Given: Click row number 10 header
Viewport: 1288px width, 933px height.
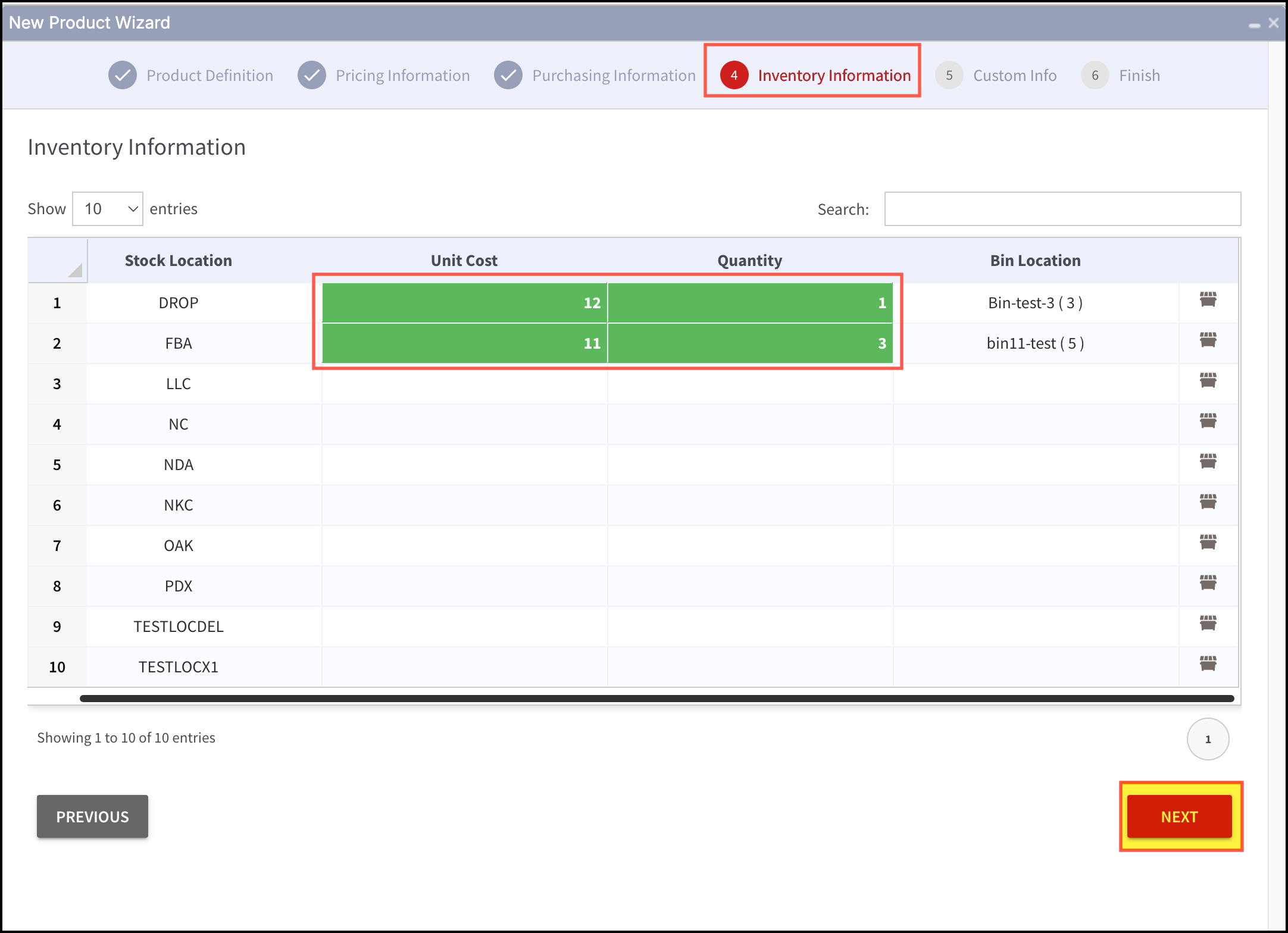Looking at the screenshot, I should click(57, 667).
